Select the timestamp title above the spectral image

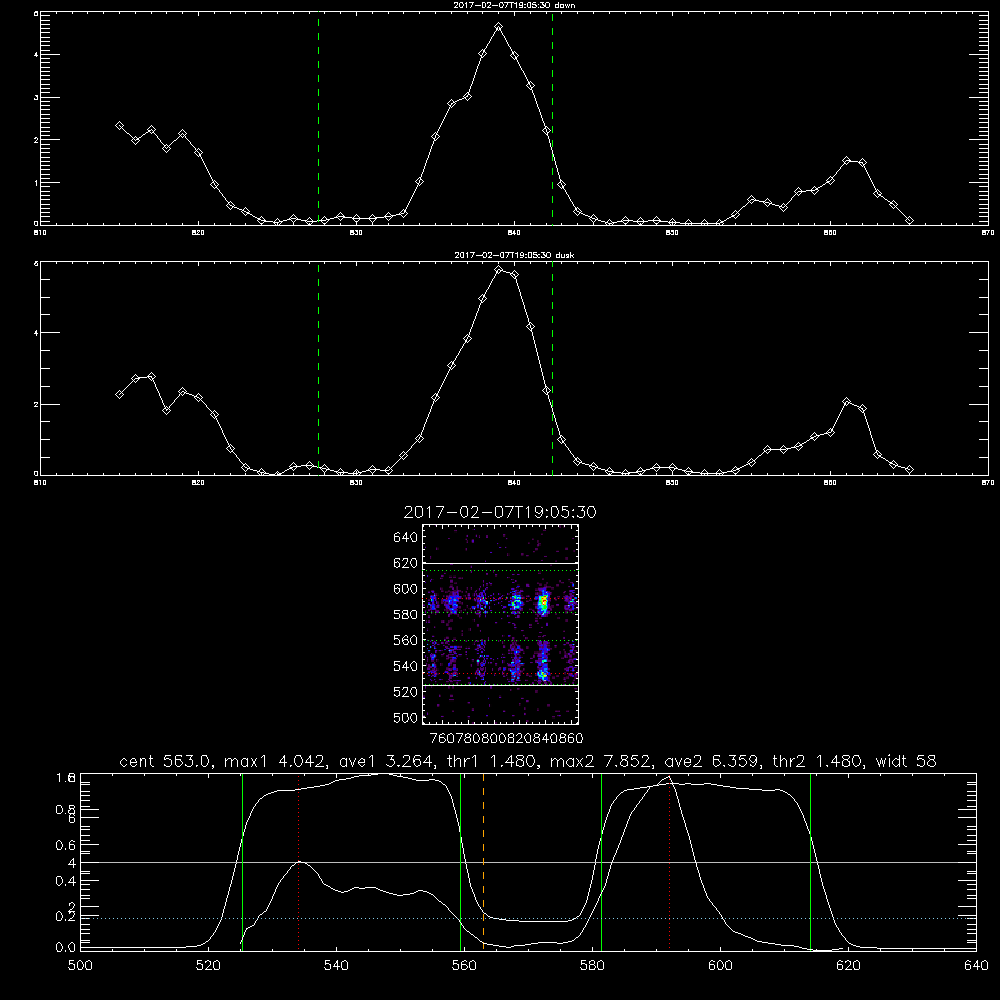point(500,512)
